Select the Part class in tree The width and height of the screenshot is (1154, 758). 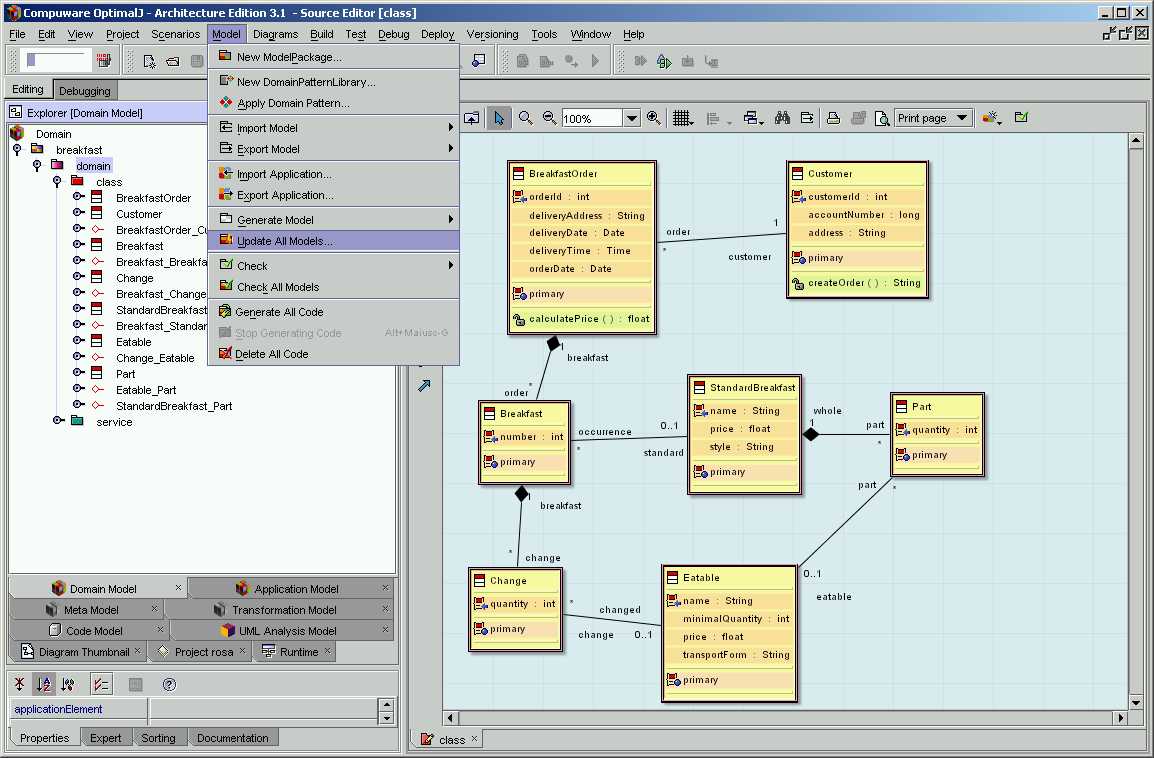[126, 374]
